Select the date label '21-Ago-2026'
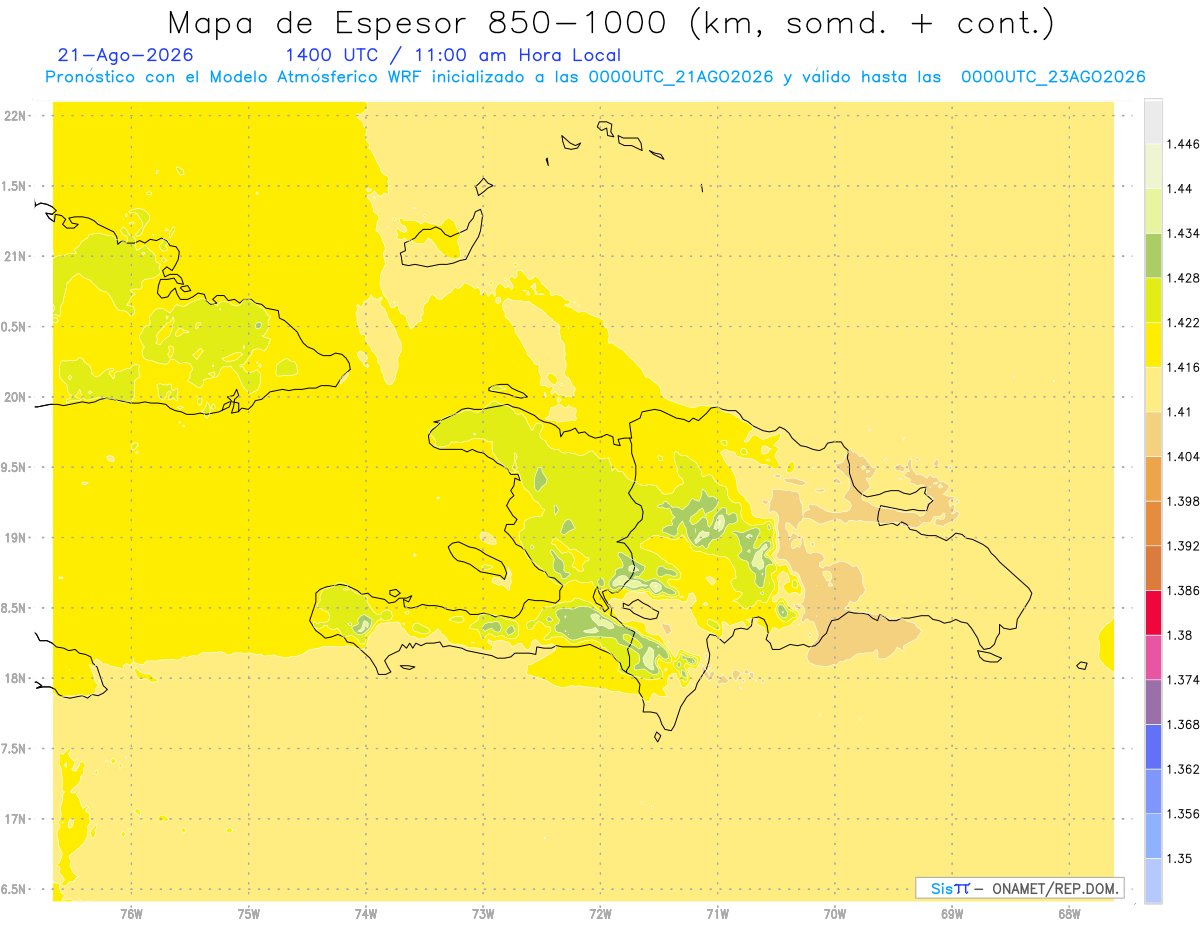This screenshot has width=1200, height=927. click(x=126, y=56)
